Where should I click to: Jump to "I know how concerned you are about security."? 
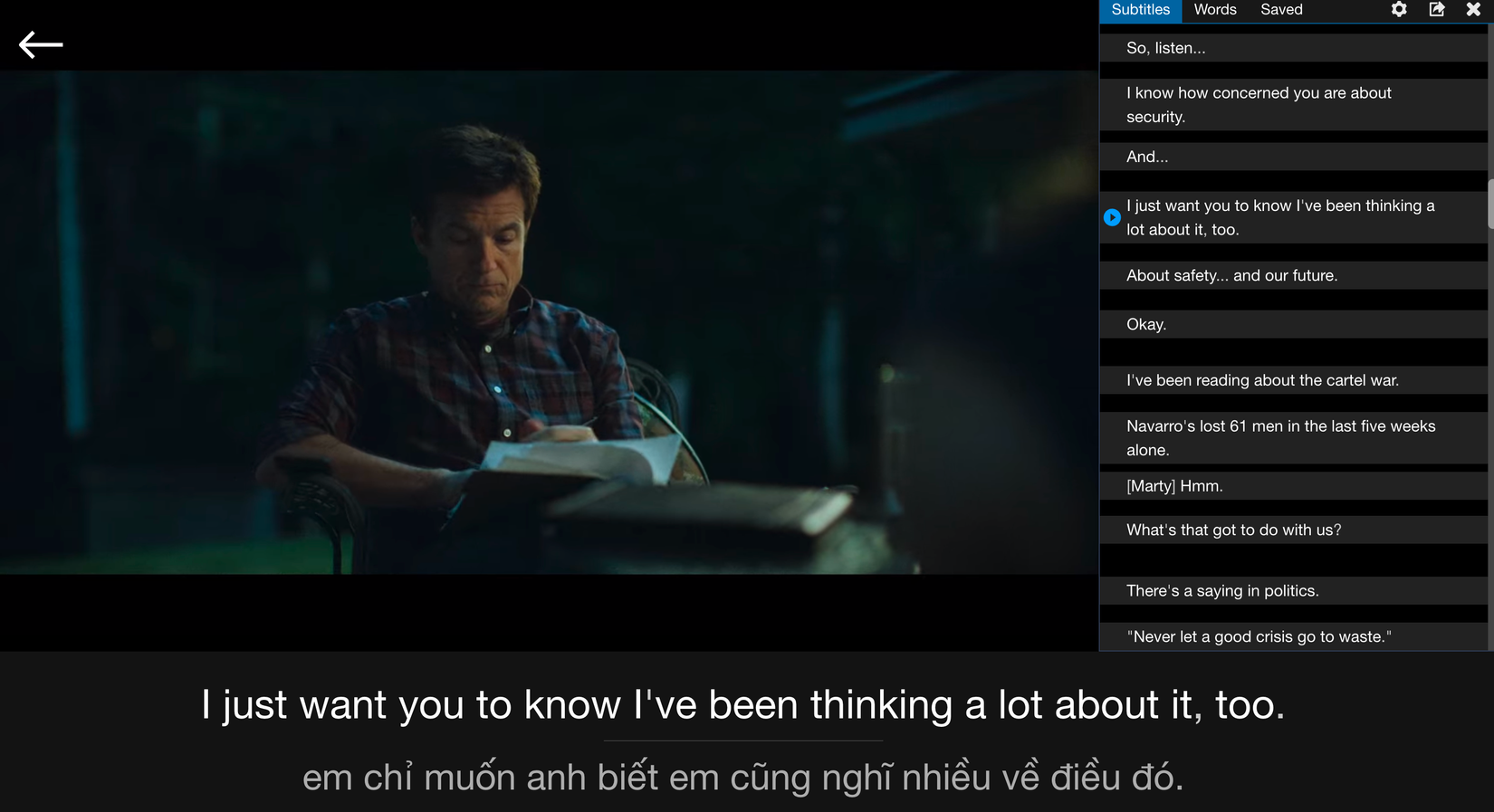click(1294, 105)
